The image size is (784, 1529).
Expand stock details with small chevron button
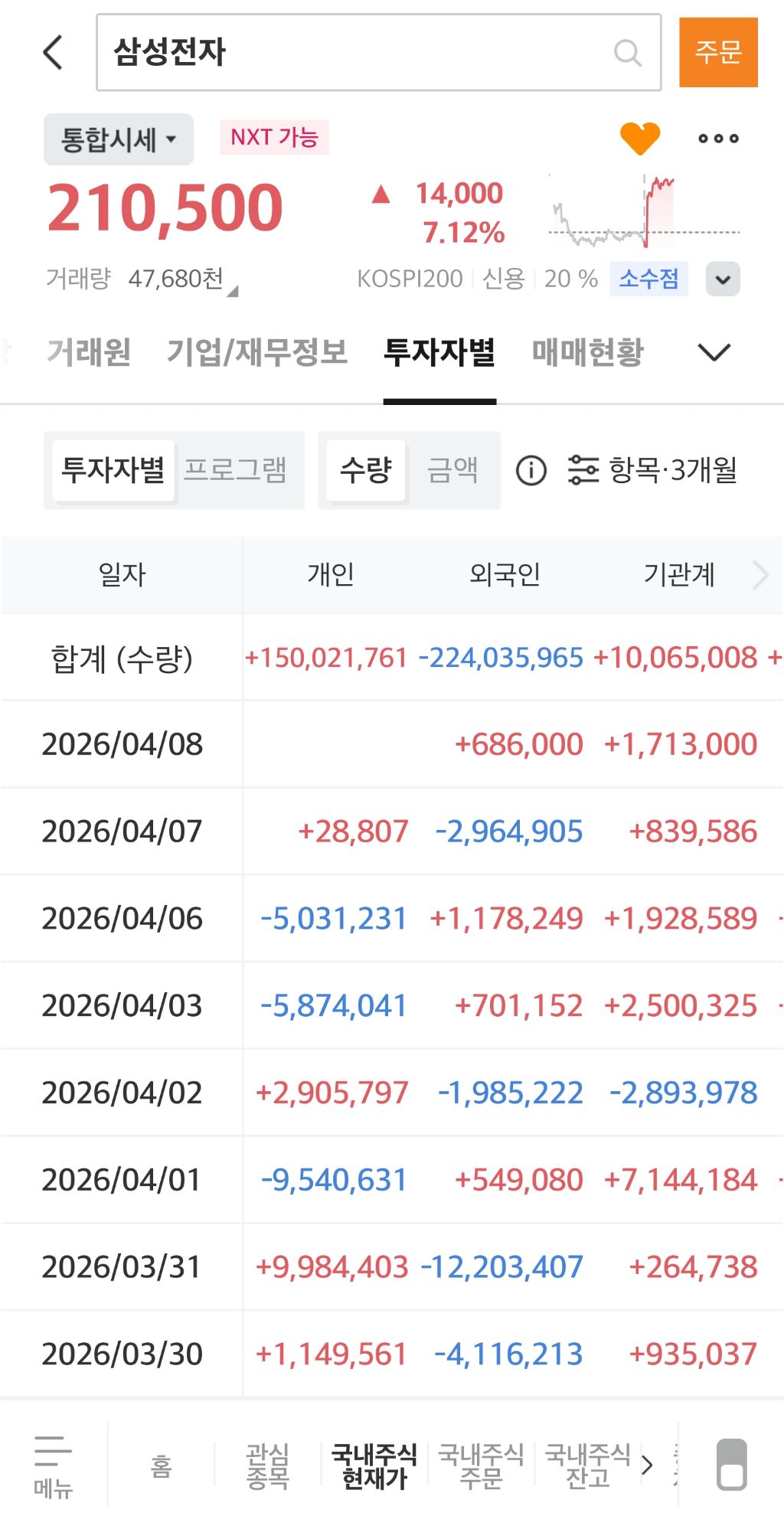click(723, 279)
